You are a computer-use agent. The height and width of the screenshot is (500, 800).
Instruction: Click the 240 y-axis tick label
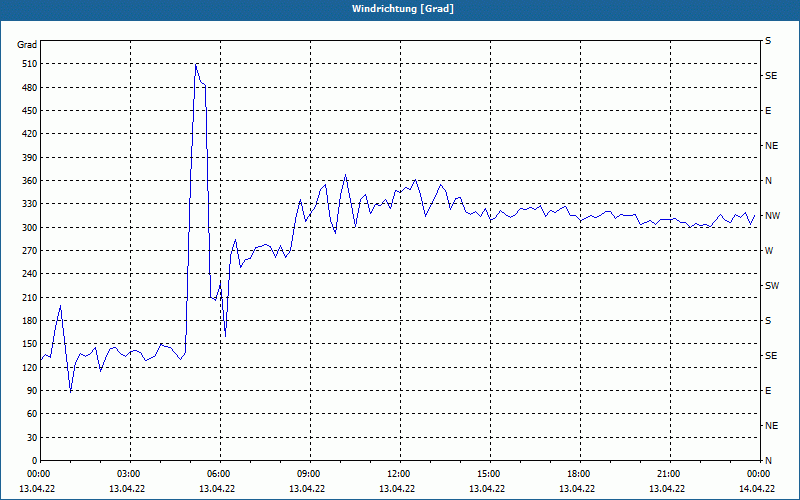[30, 274]
